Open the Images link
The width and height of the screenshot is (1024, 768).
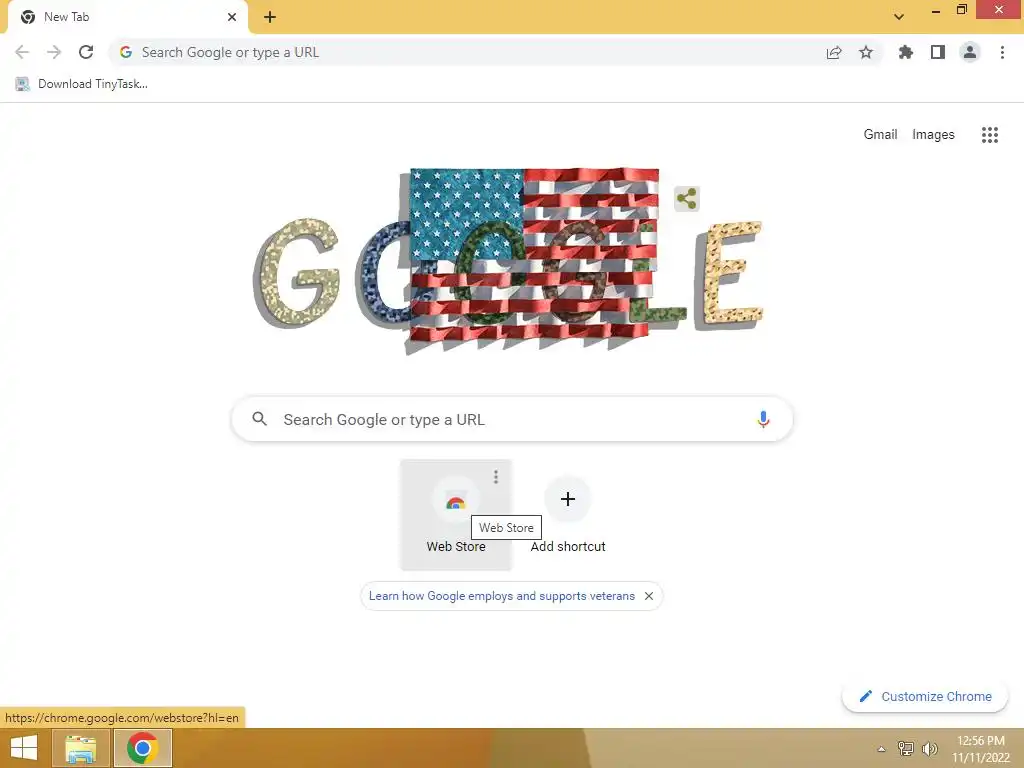click(x=933, y=135)
